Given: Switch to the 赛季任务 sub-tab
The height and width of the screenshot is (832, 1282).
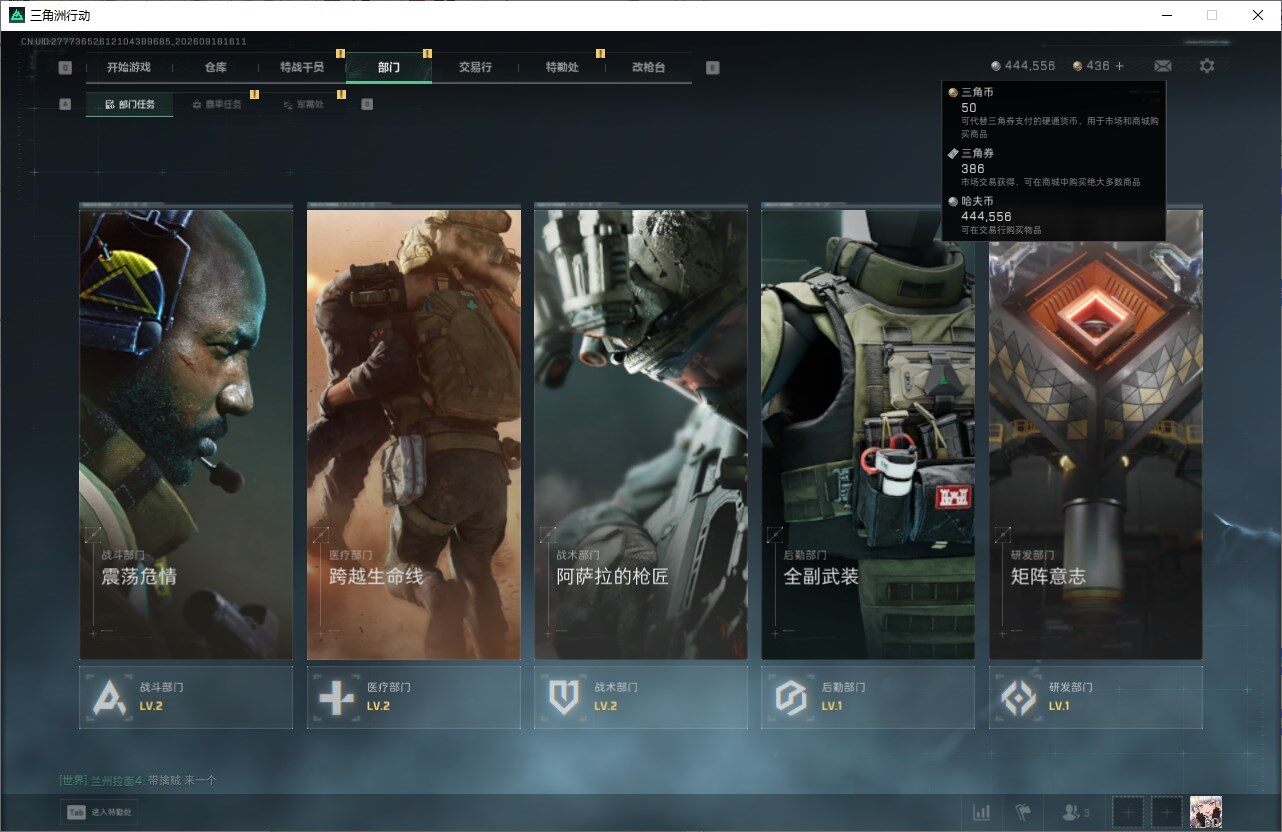Looking at the screenshot, I should click(216, 104).
